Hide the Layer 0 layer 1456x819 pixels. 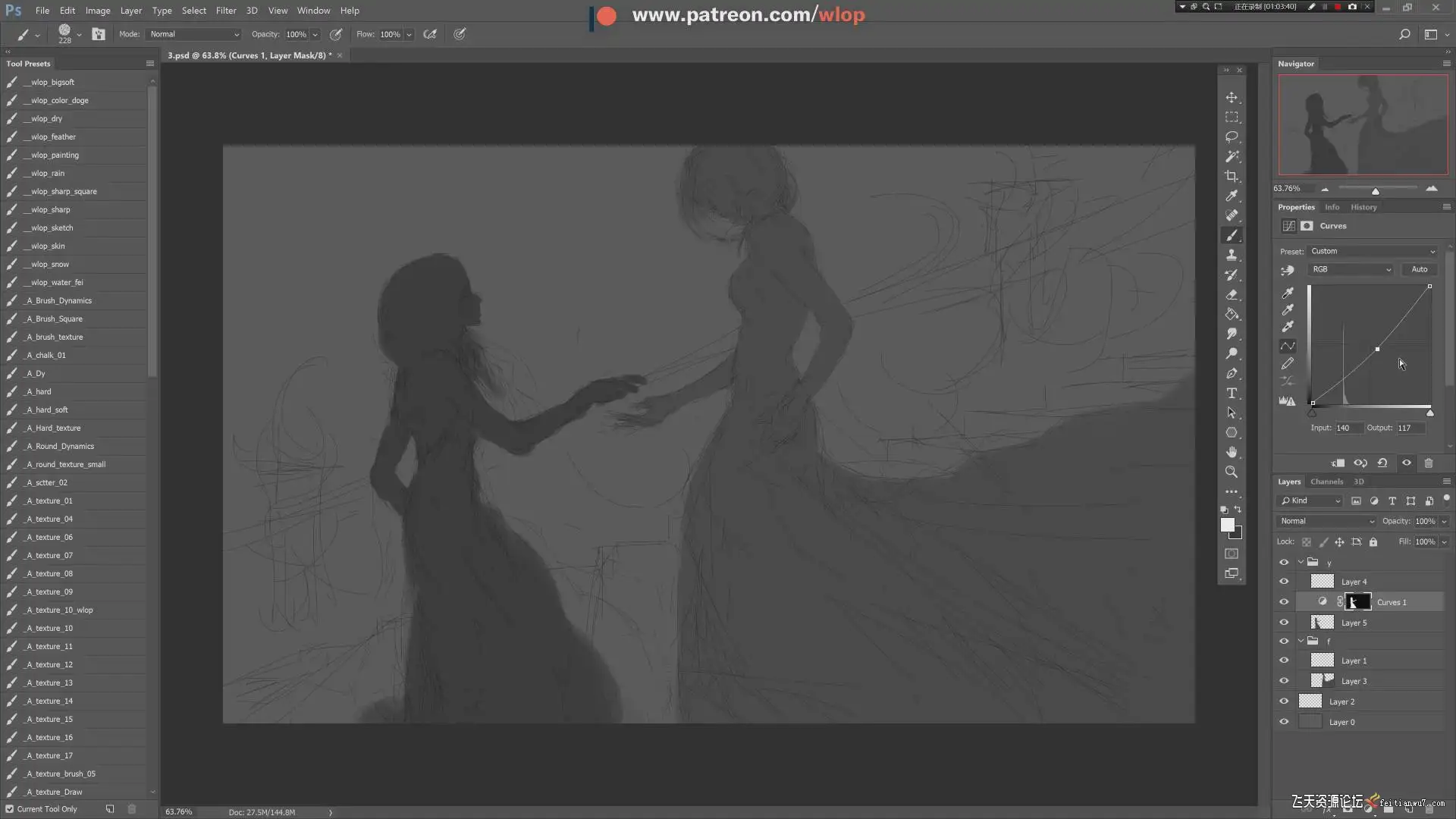[x=1284, y=722]
